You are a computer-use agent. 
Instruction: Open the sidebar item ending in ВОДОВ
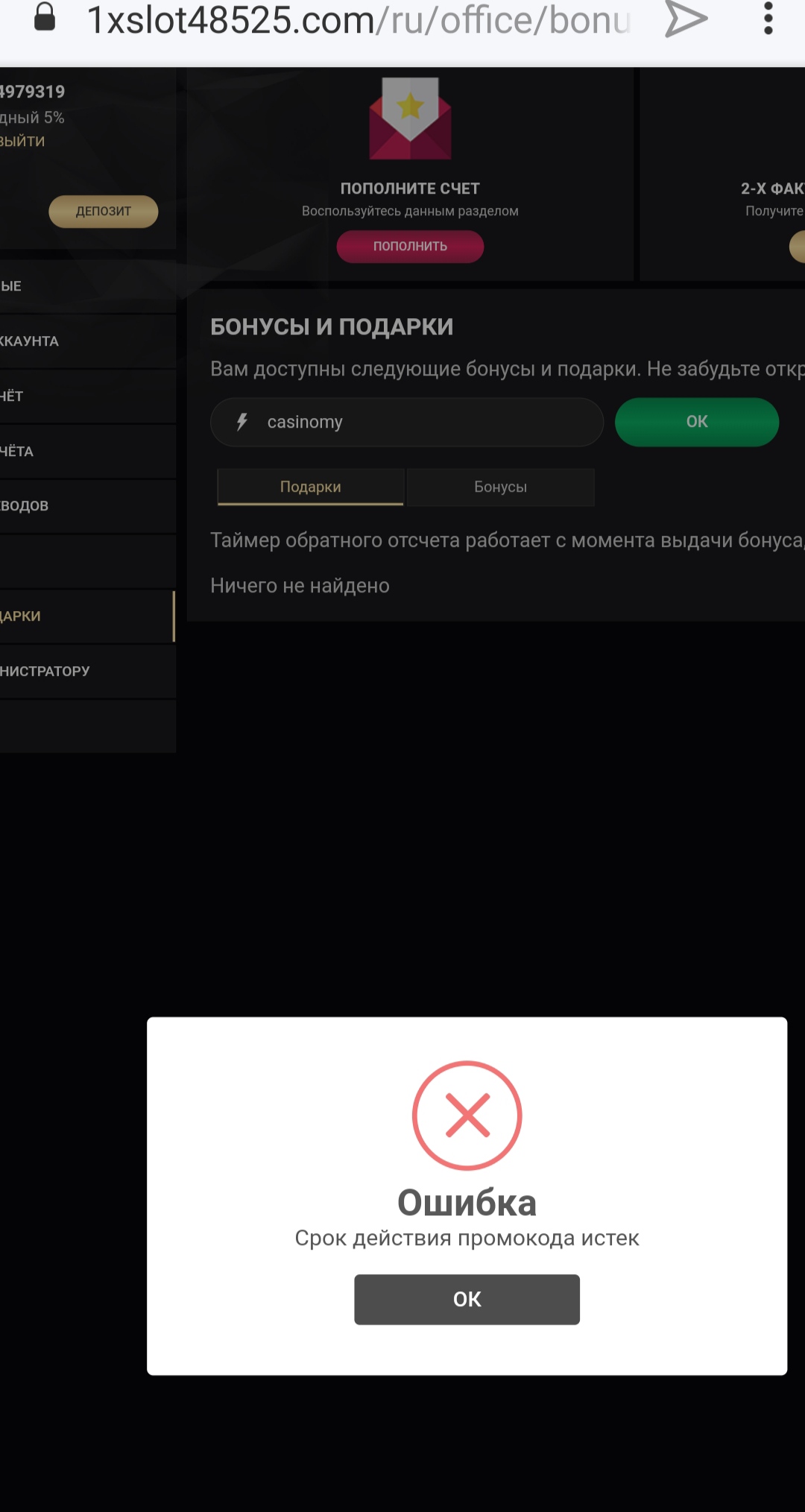(x=88, y=506)
